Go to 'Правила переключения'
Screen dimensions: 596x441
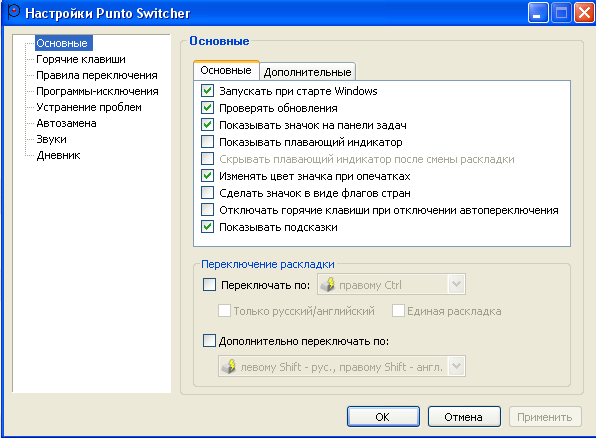tap(97, 75)
